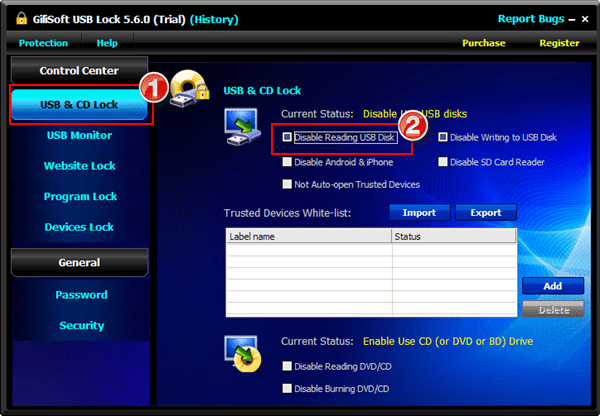Click the padlock icon in title bar

[21, 18]
